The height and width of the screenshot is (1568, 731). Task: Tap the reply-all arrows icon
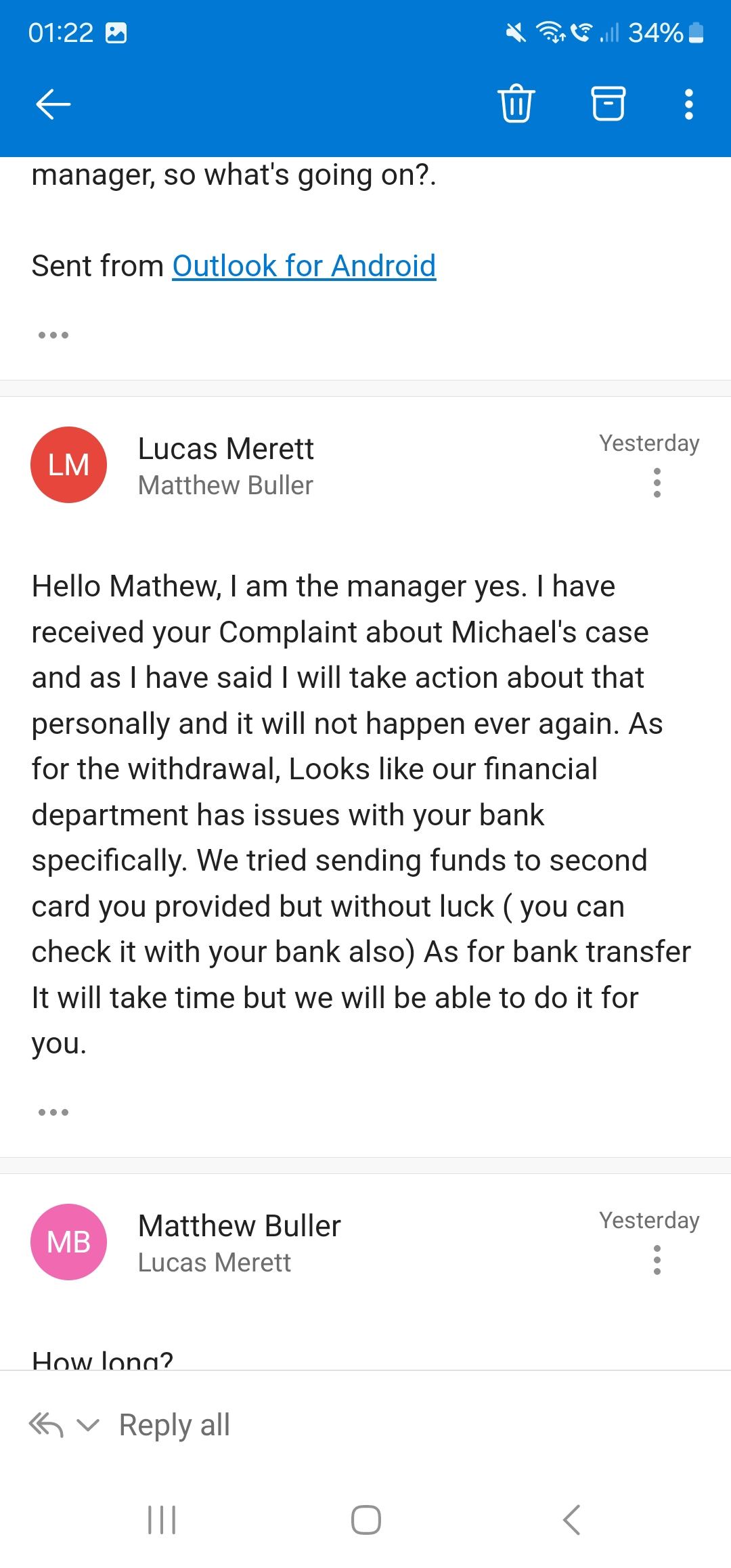pyautogui.click(x=46, y=1424)
